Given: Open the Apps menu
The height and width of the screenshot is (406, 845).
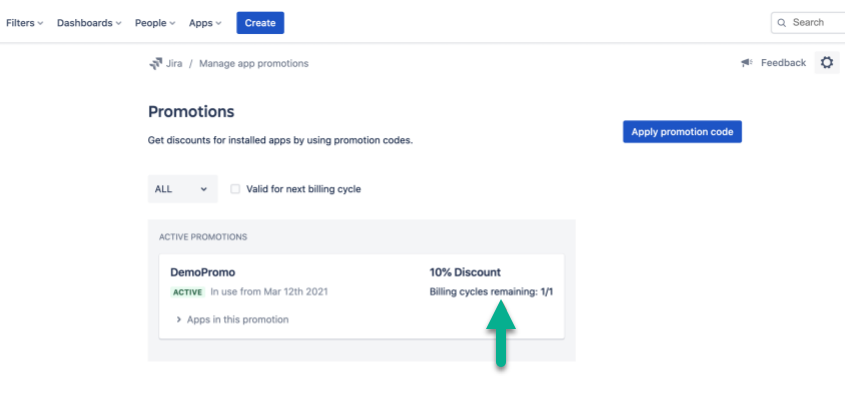Looking at the screenshot, I should [205, 22].
